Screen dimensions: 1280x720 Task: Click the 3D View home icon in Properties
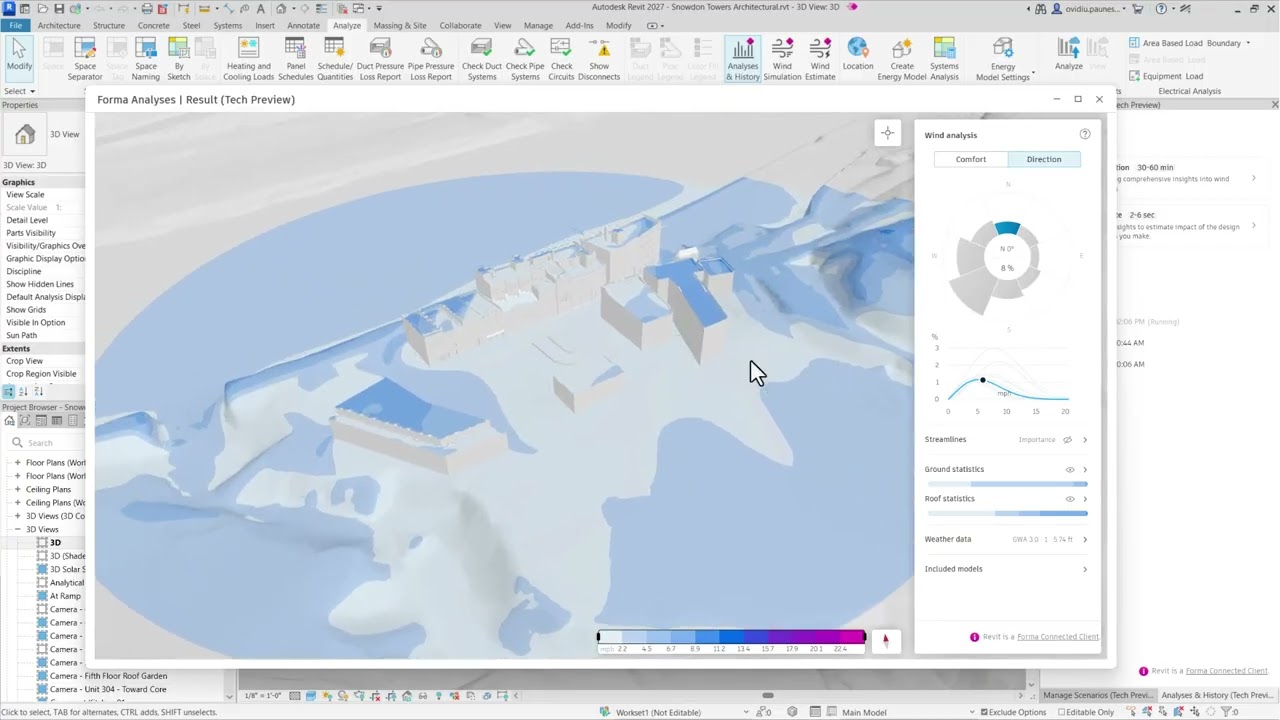coord(25,135)
